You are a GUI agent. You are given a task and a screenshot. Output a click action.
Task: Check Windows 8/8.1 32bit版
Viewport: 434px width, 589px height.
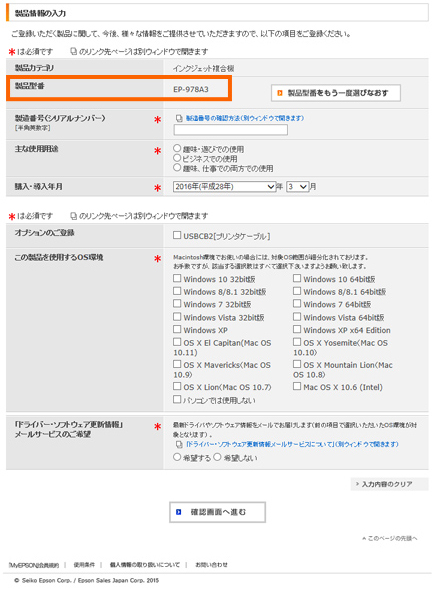[177, 291]
